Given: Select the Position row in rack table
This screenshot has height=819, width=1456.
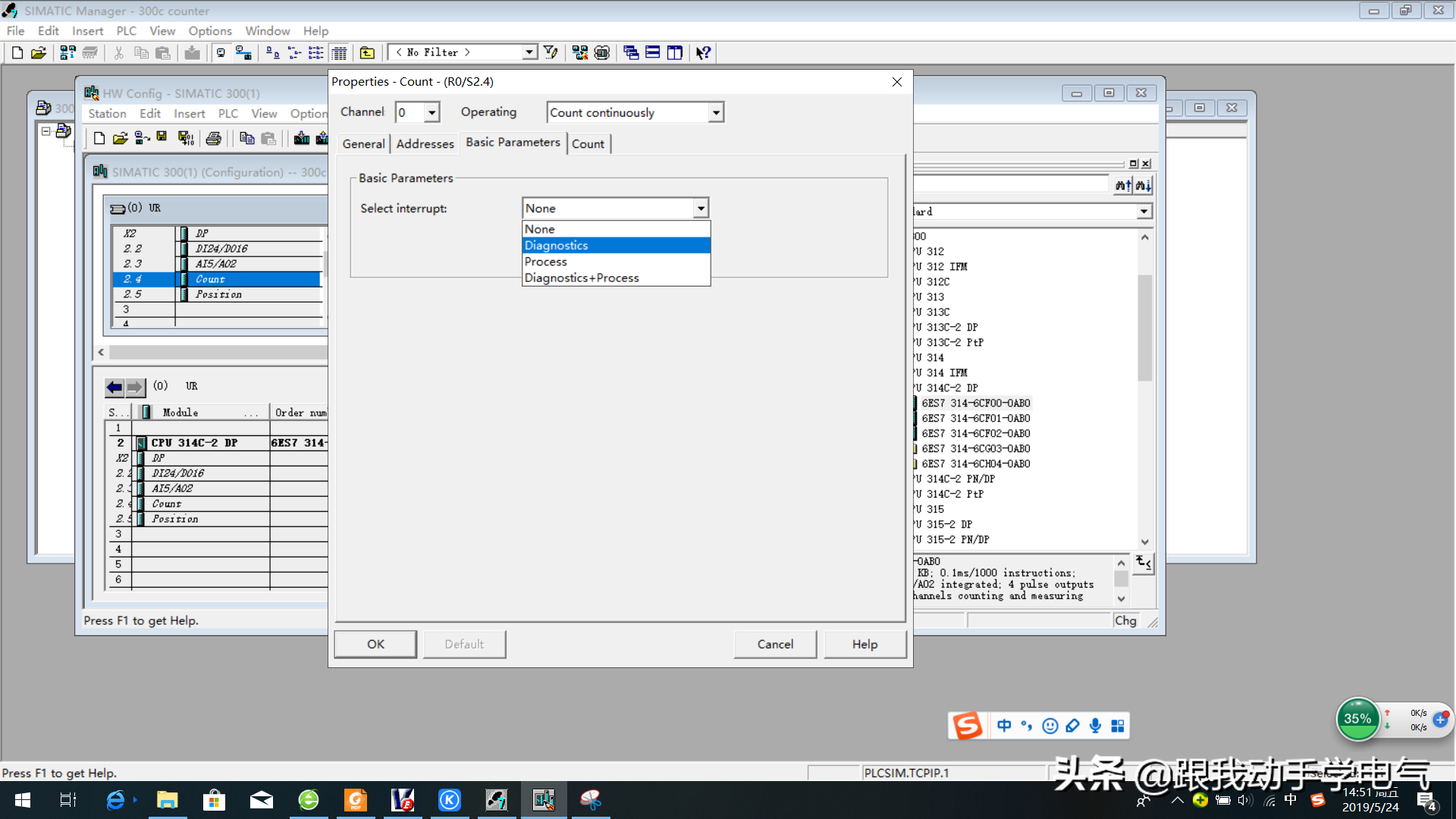Looking at the screenshot, I should click(x=218, y=294).
